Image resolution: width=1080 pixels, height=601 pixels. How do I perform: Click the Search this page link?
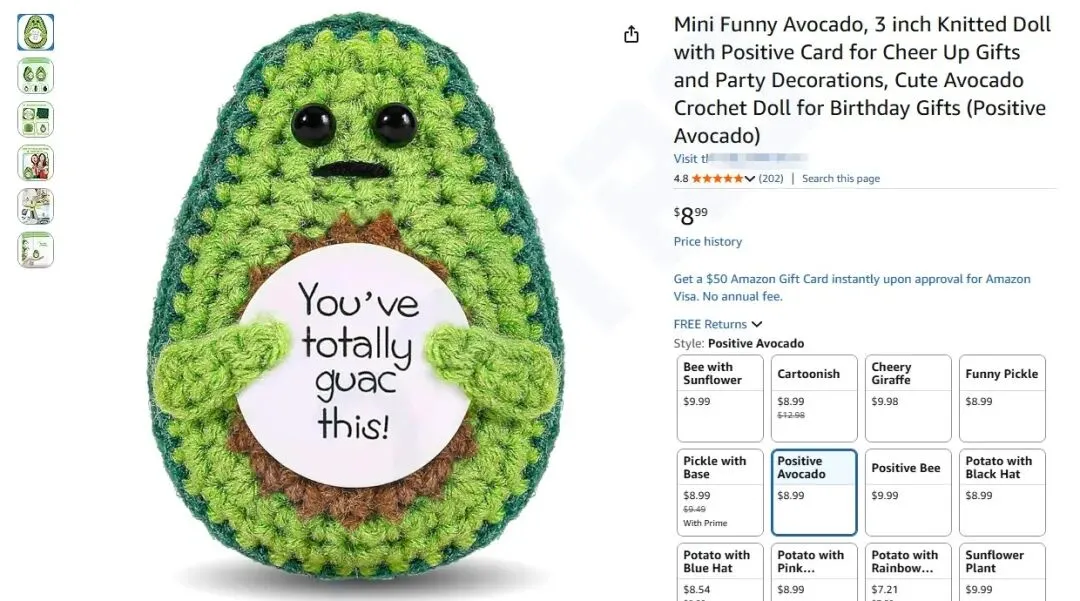click(841, 179)
